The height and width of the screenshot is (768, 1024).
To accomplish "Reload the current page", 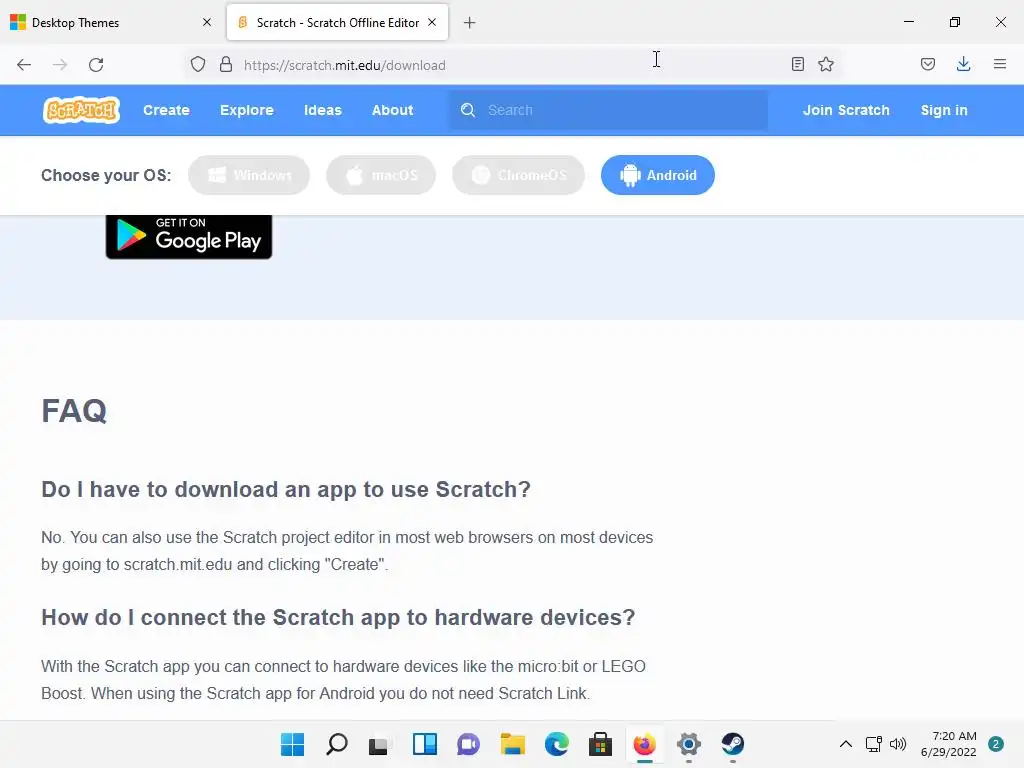I will [x=96, y=65].
